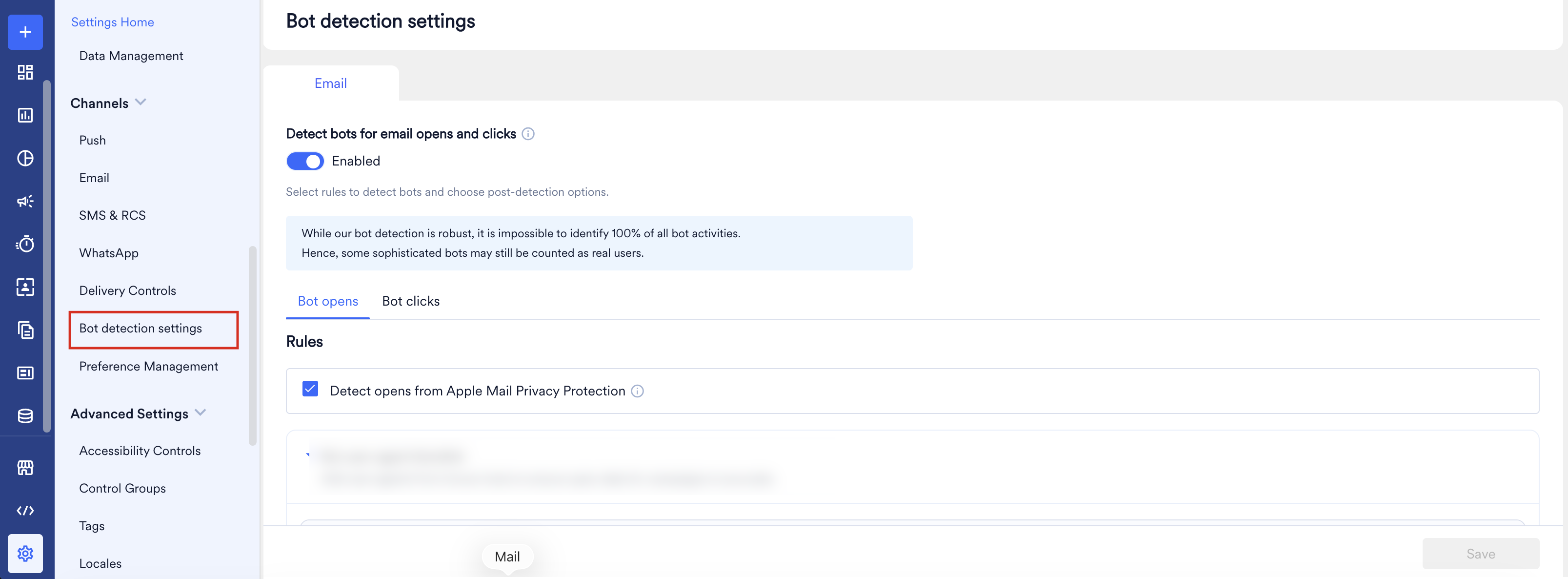Click the settings sidebar scrollbar
1568x579 pixels.
tap(253, 346)
